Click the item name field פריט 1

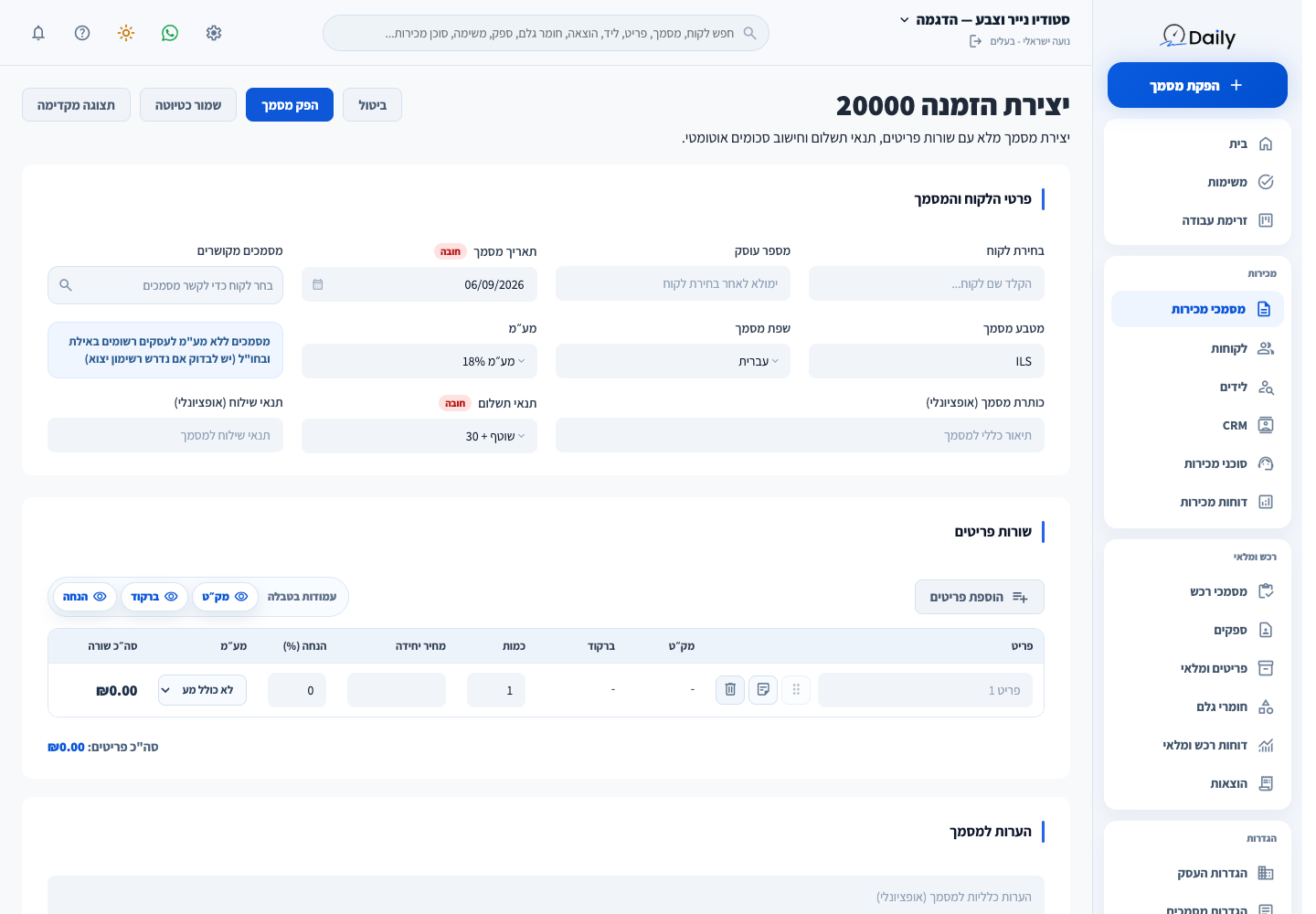925,690
